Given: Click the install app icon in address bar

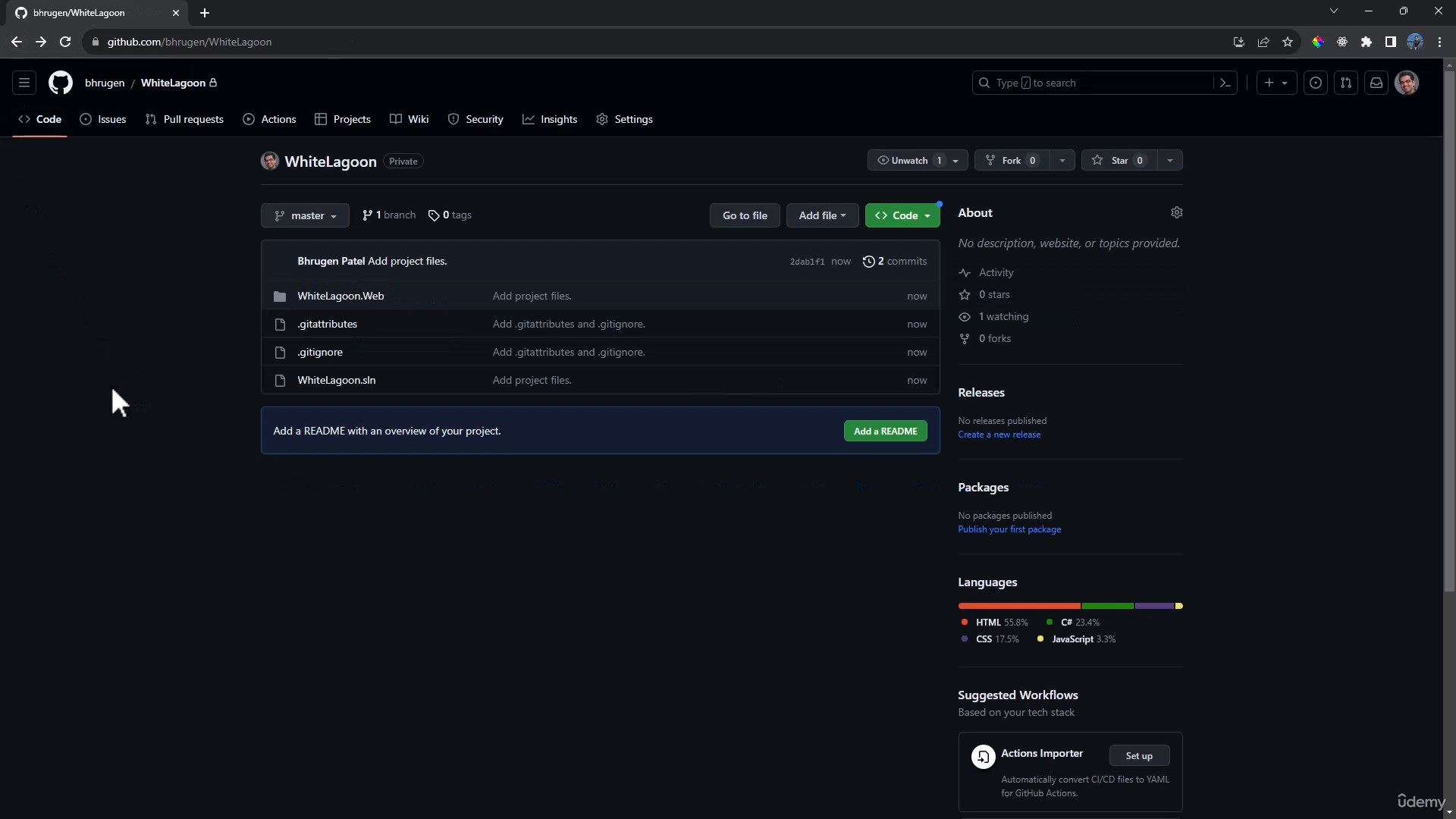Looking at the screenshot, I should tap(1239, 42).
